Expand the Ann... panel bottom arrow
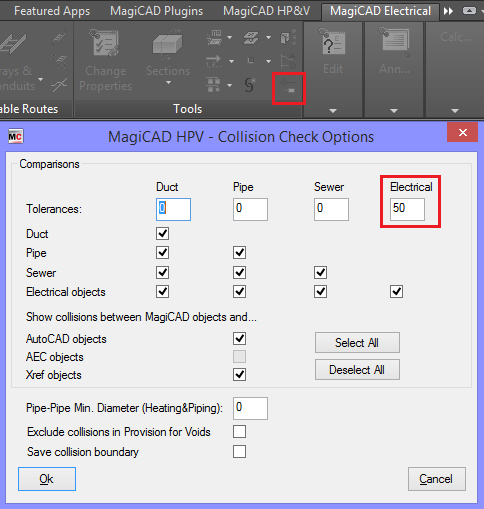484x509 pixels. 394,111
